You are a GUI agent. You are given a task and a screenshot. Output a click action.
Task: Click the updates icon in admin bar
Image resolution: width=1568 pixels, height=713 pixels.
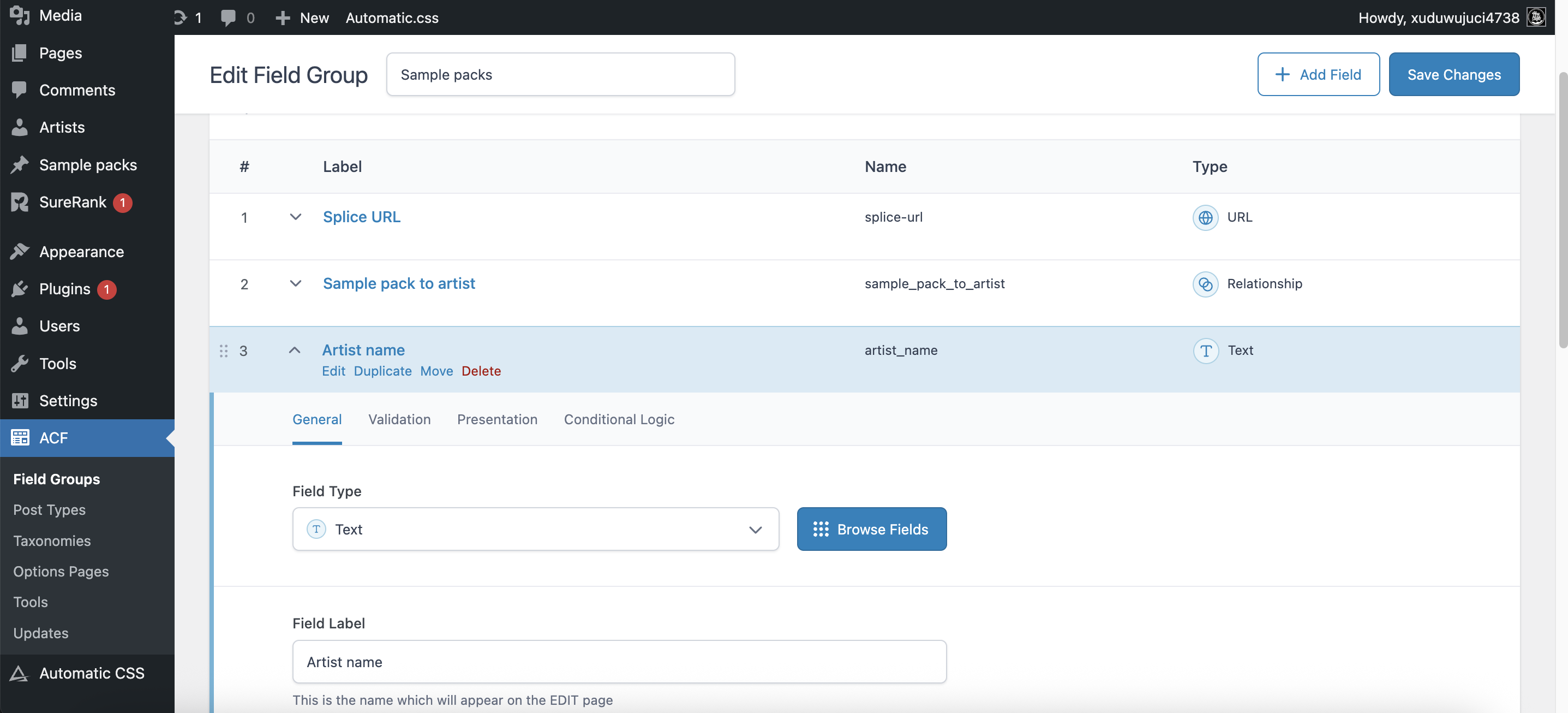click(x=180, y=17)
